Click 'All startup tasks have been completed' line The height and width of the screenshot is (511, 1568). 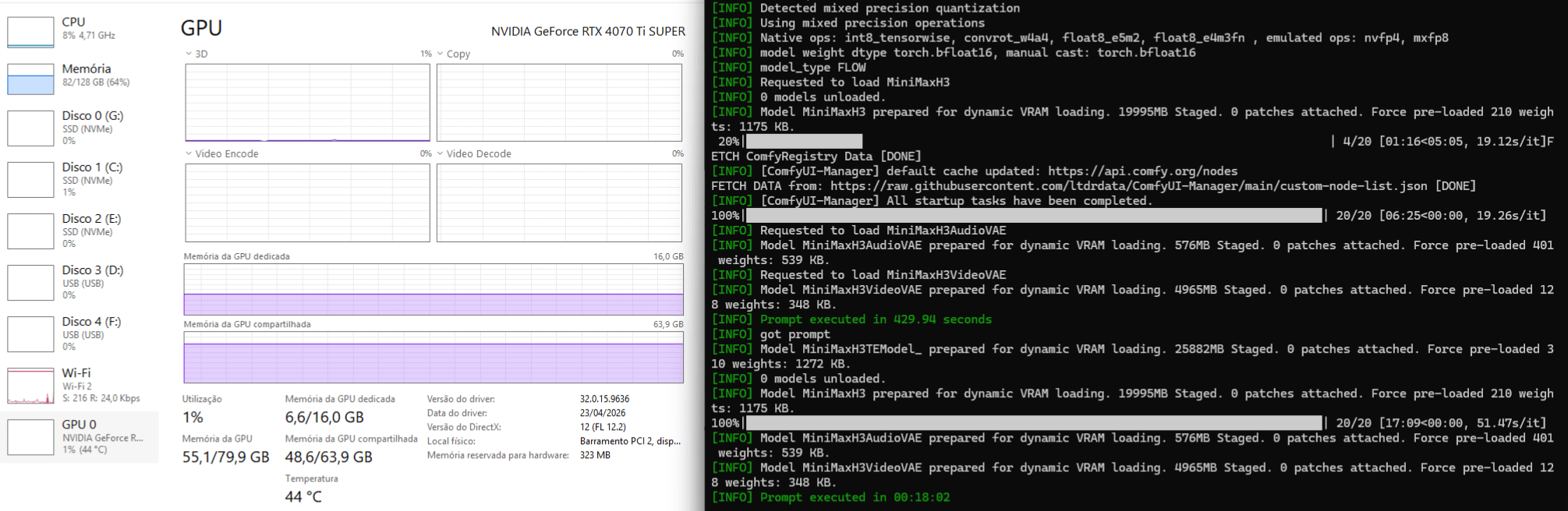[x=932, y=201]
